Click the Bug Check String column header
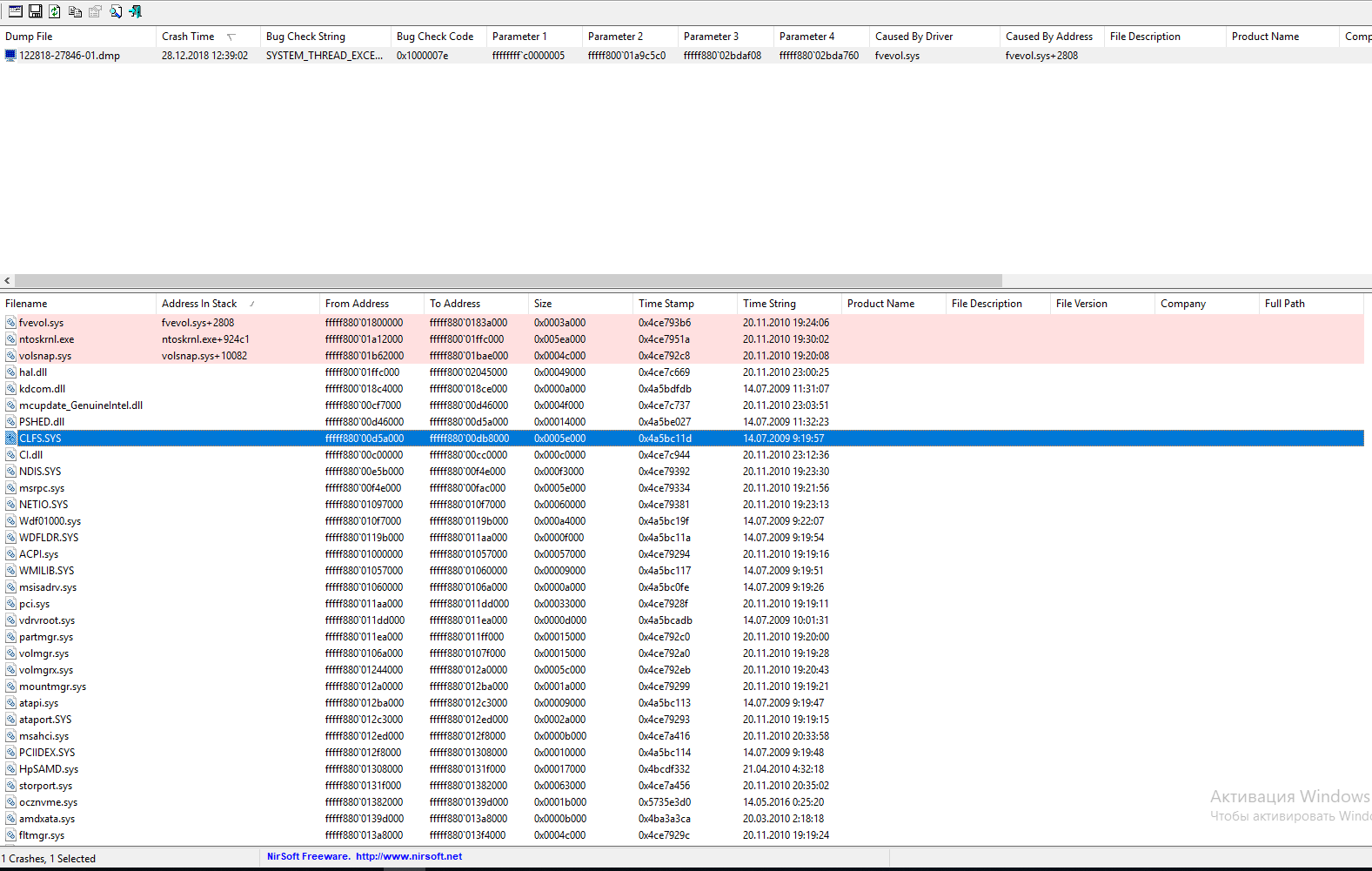 (325, 37)
